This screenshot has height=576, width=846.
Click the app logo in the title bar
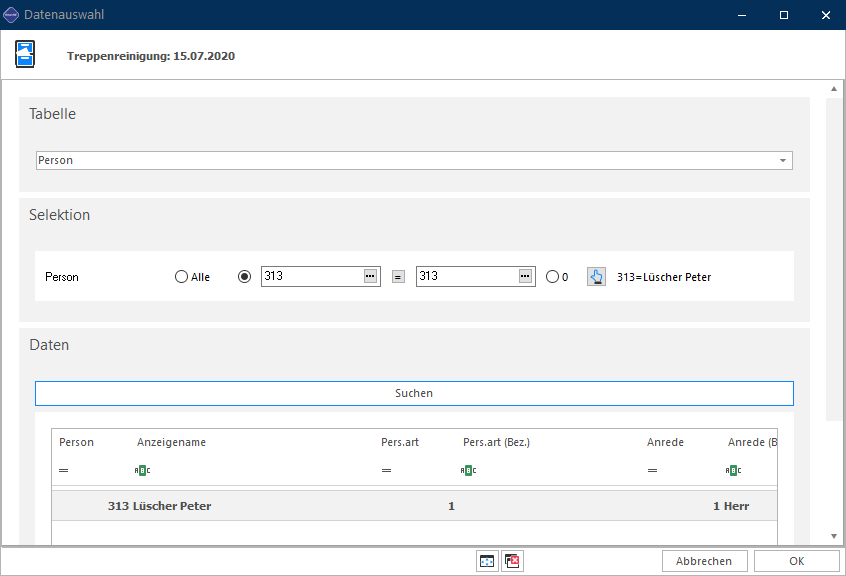[11, 15]
